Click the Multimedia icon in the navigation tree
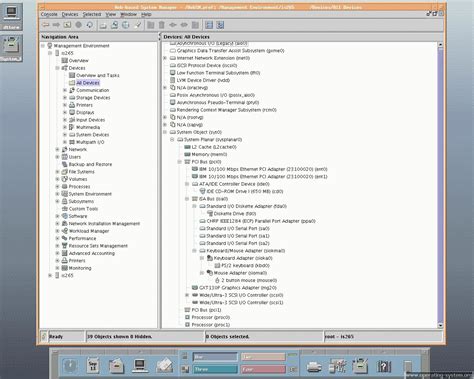 (x=72, y=127)
